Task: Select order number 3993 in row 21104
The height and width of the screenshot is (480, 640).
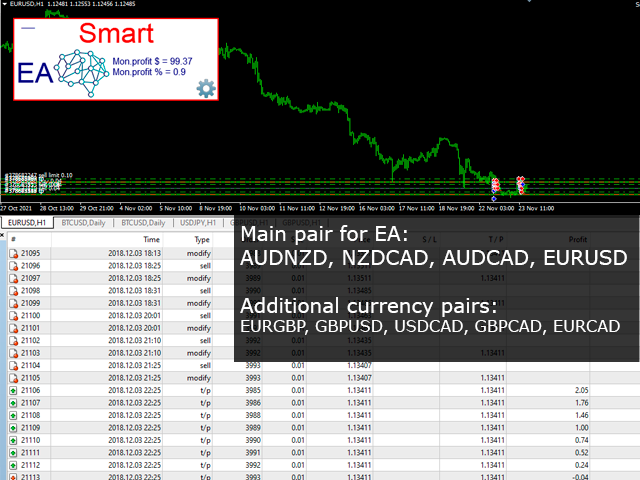Action: click(253, 365)
